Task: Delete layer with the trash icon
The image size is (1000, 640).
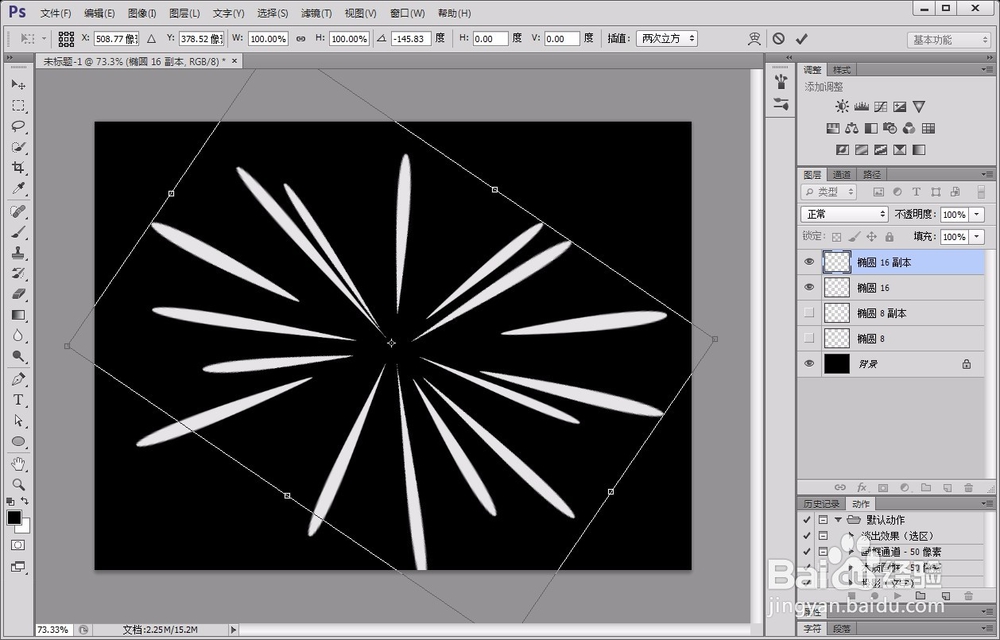Action: point(969,488)
